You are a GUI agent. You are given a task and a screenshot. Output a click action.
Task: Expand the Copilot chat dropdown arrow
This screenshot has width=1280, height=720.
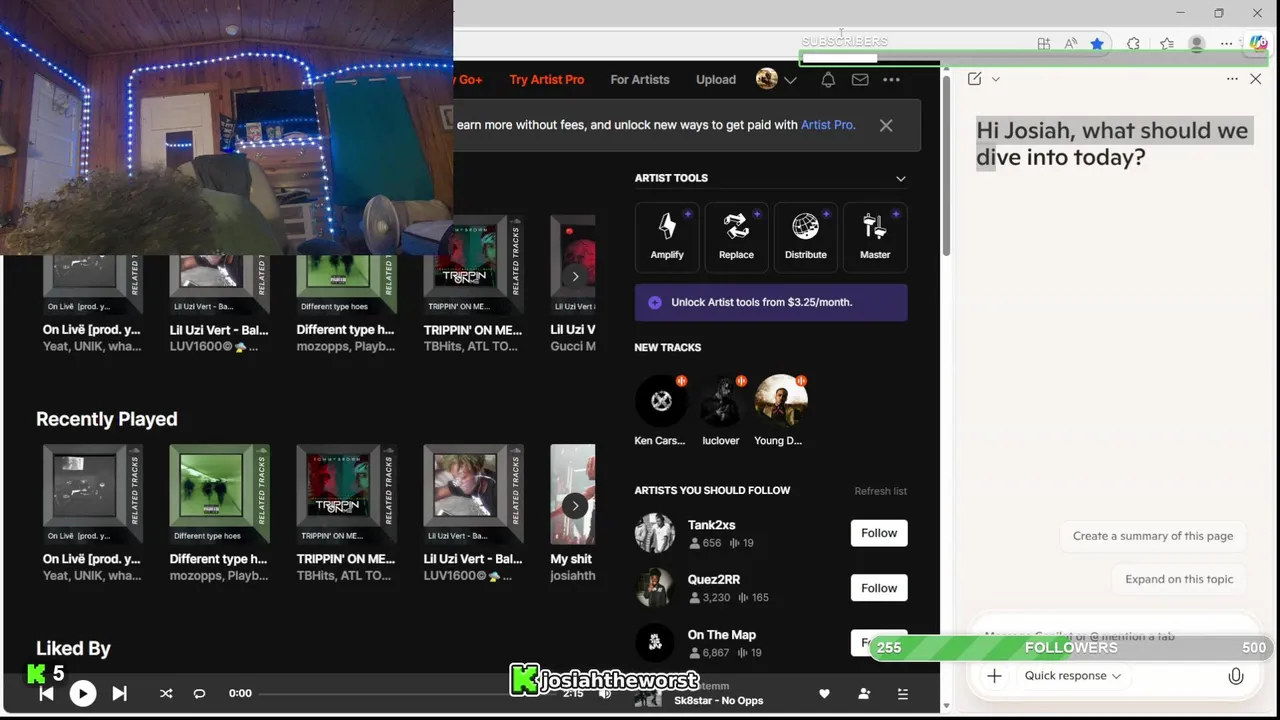tap(995, 79)
